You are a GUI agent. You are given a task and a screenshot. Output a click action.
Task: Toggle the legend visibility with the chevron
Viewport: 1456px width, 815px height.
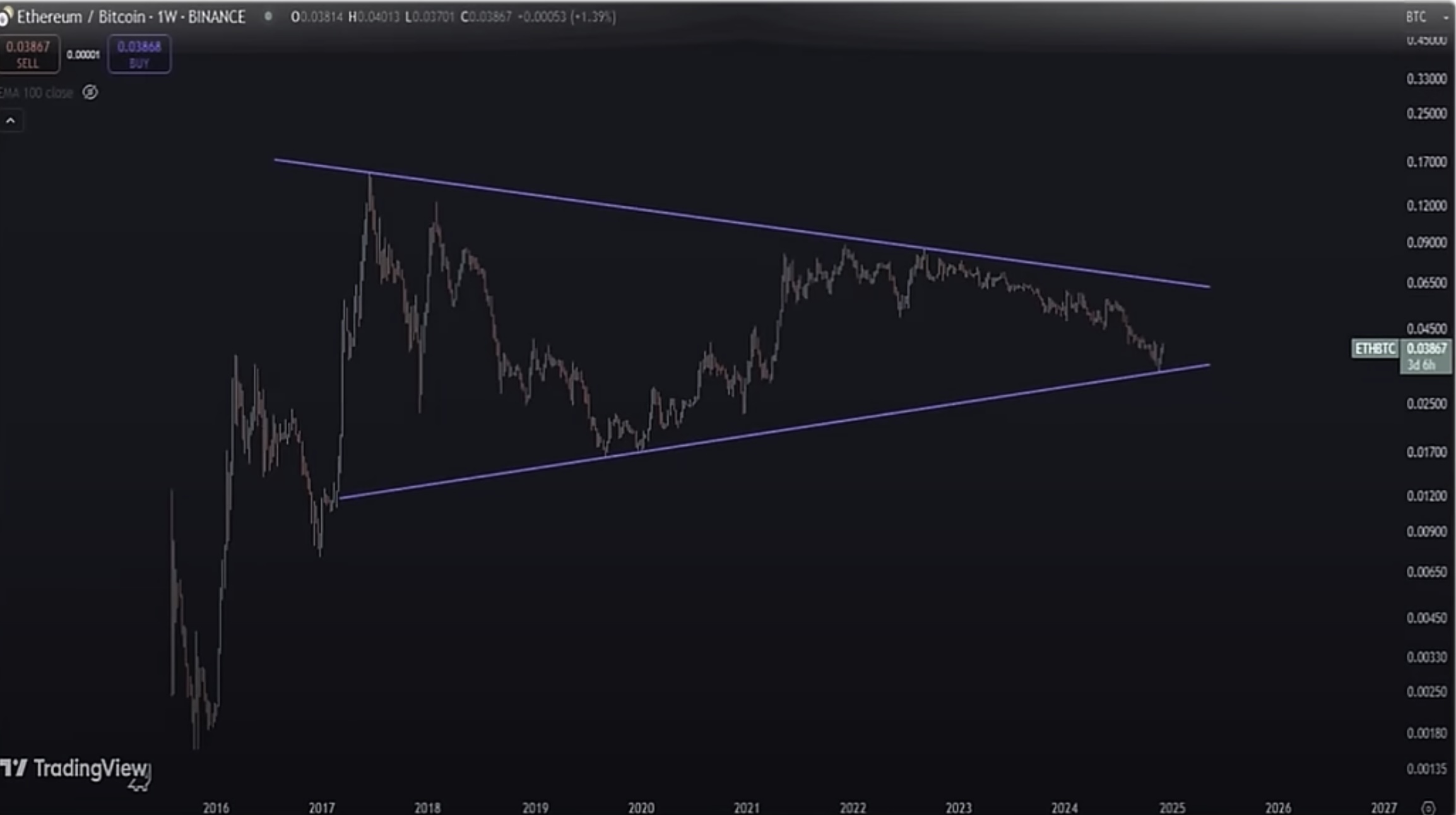(x=11, y=120)
